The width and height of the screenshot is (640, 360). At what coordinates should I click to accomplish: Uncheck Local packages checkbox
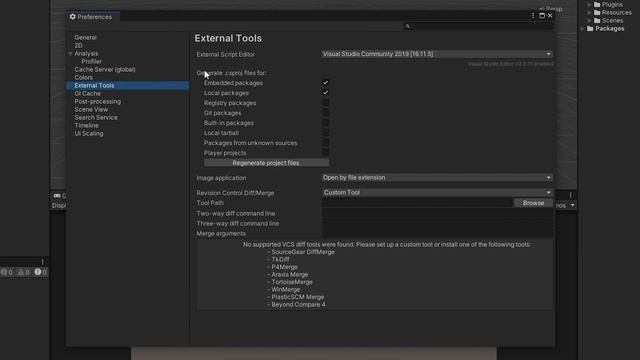325,93
